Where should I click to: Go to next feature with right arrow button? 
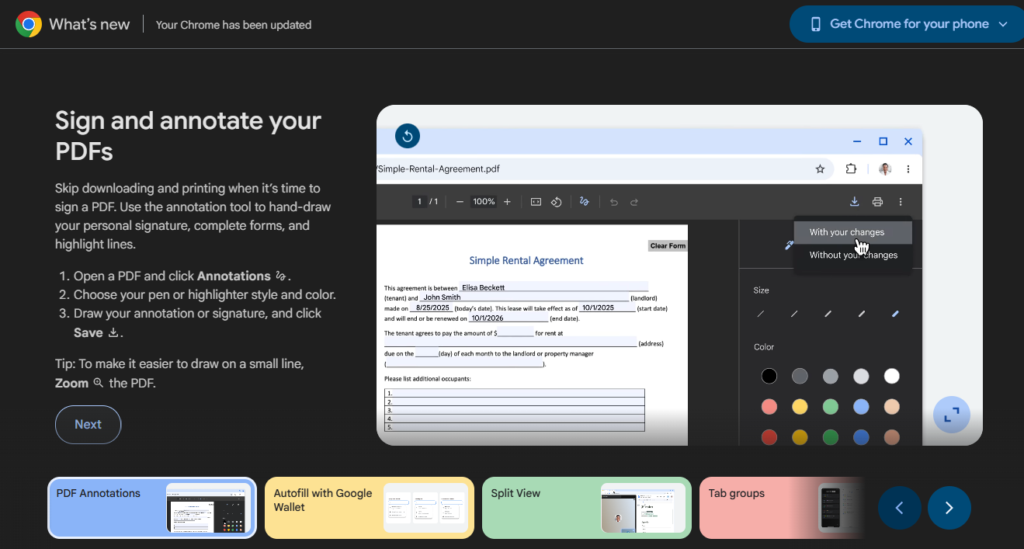[x=949, y=507]
